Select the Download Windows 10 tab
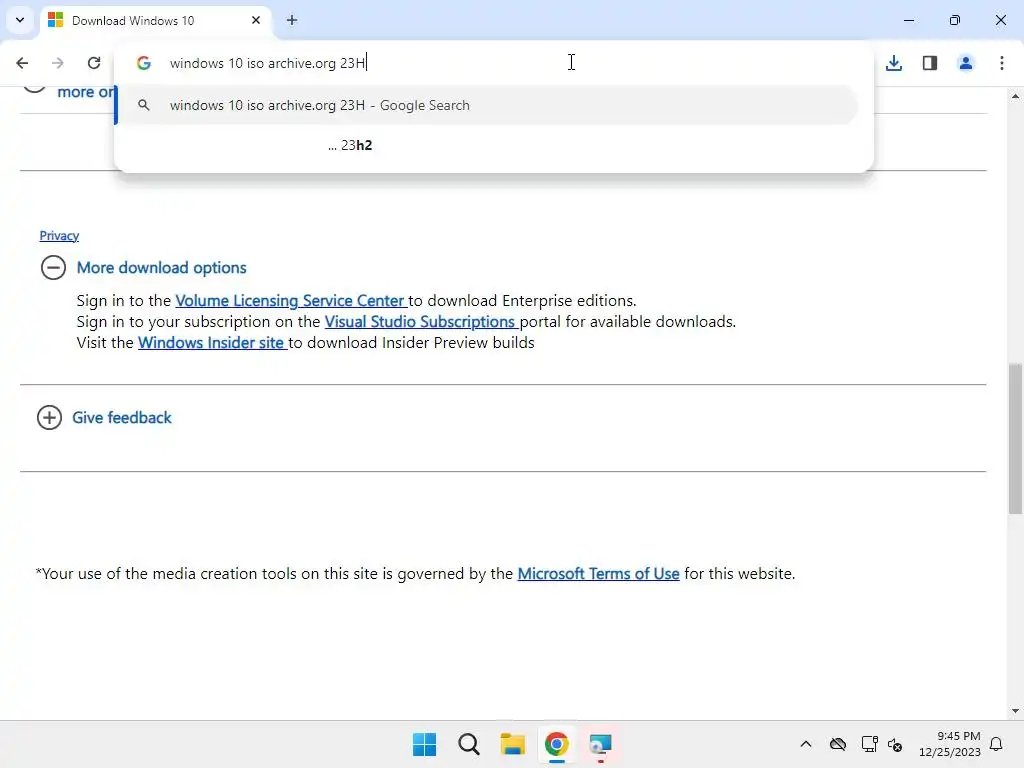Screen dimensions: 1024x768 [x=155, y=20]
